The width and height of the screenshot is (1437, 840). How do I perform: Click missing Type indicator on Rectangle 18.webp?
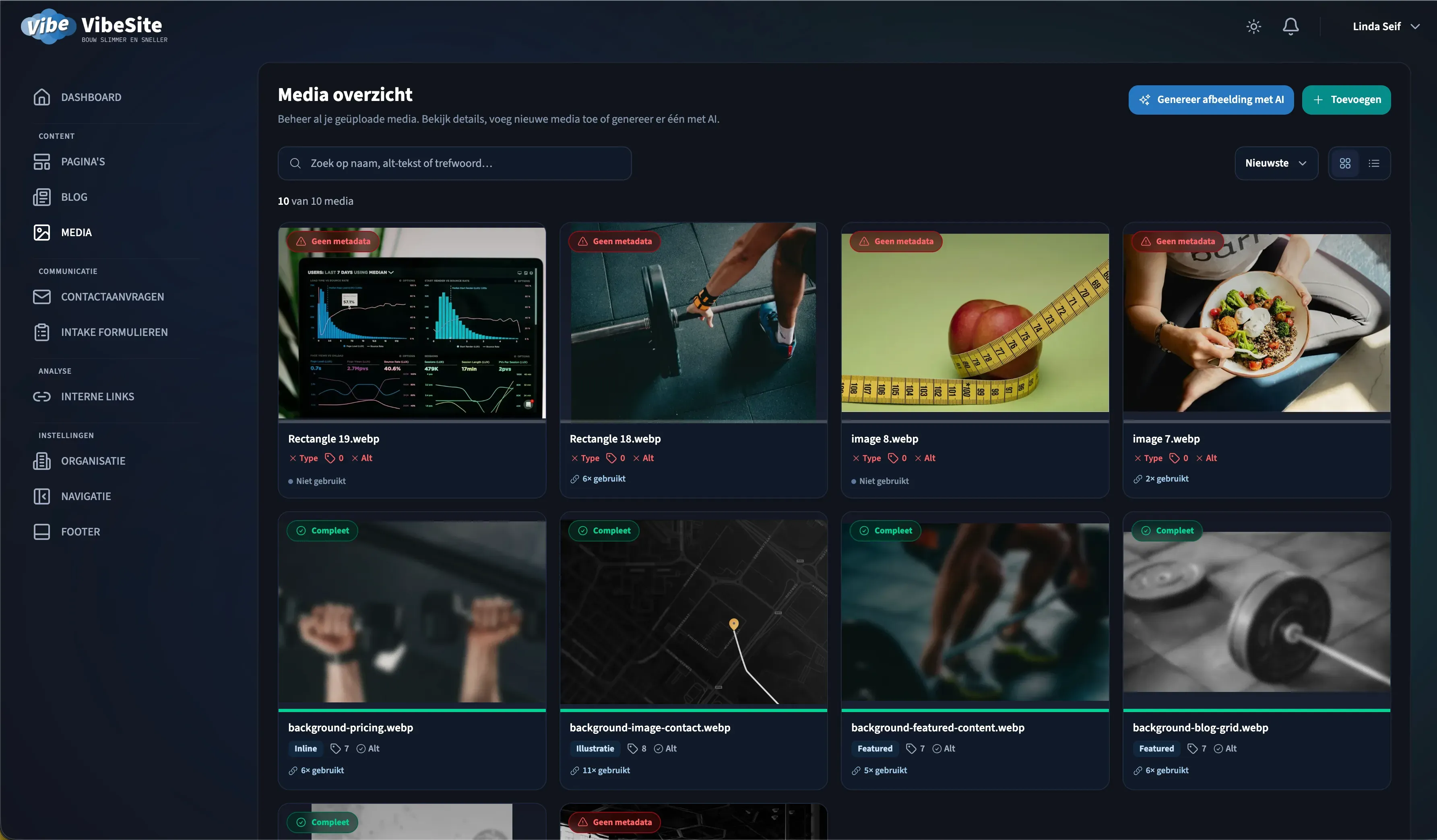pyautogui.click(x=585, y=458)
